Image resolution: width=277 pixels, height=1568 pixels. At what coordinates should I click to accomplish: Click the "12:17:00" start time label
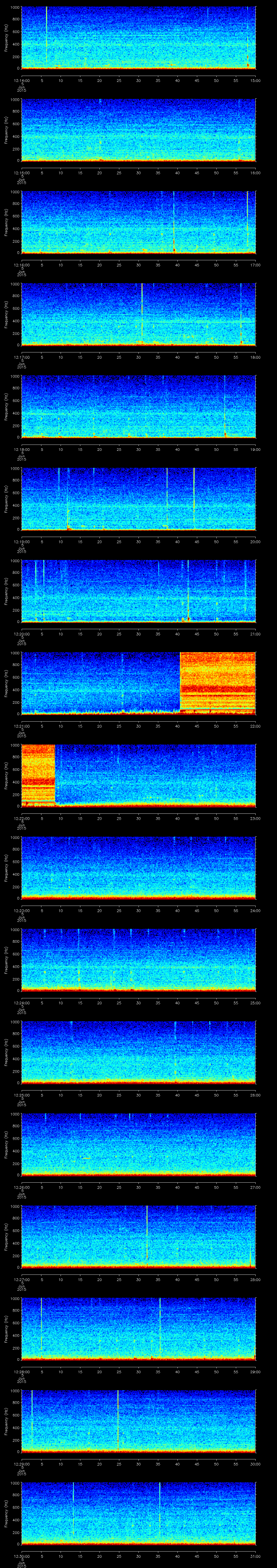[x=22, y=357]
